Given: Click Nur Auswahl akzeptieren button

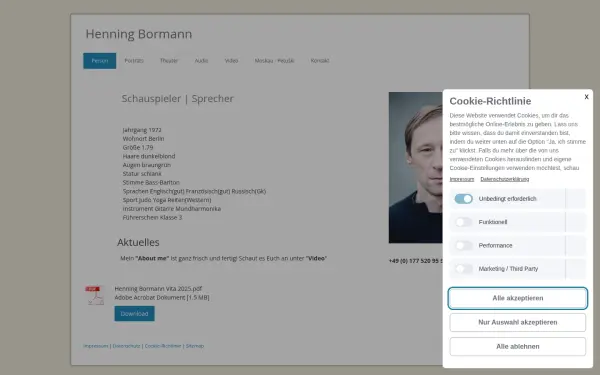Looking at the screenshot, I should tap(518, 322).
